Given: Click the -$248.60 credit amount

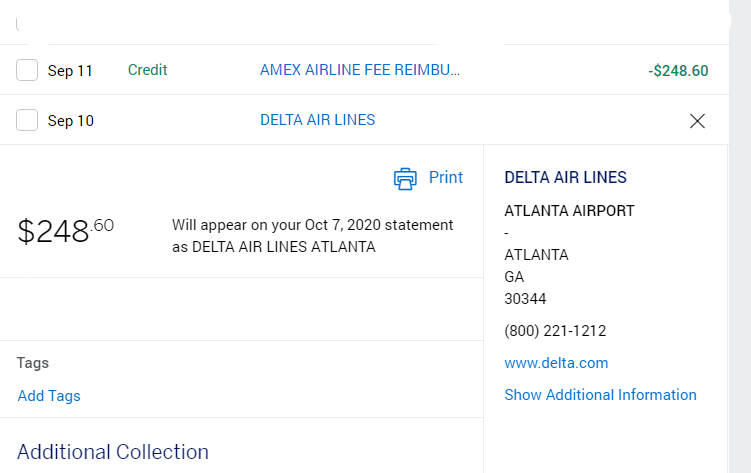Looking at the screenshot, I should point(678,71).
